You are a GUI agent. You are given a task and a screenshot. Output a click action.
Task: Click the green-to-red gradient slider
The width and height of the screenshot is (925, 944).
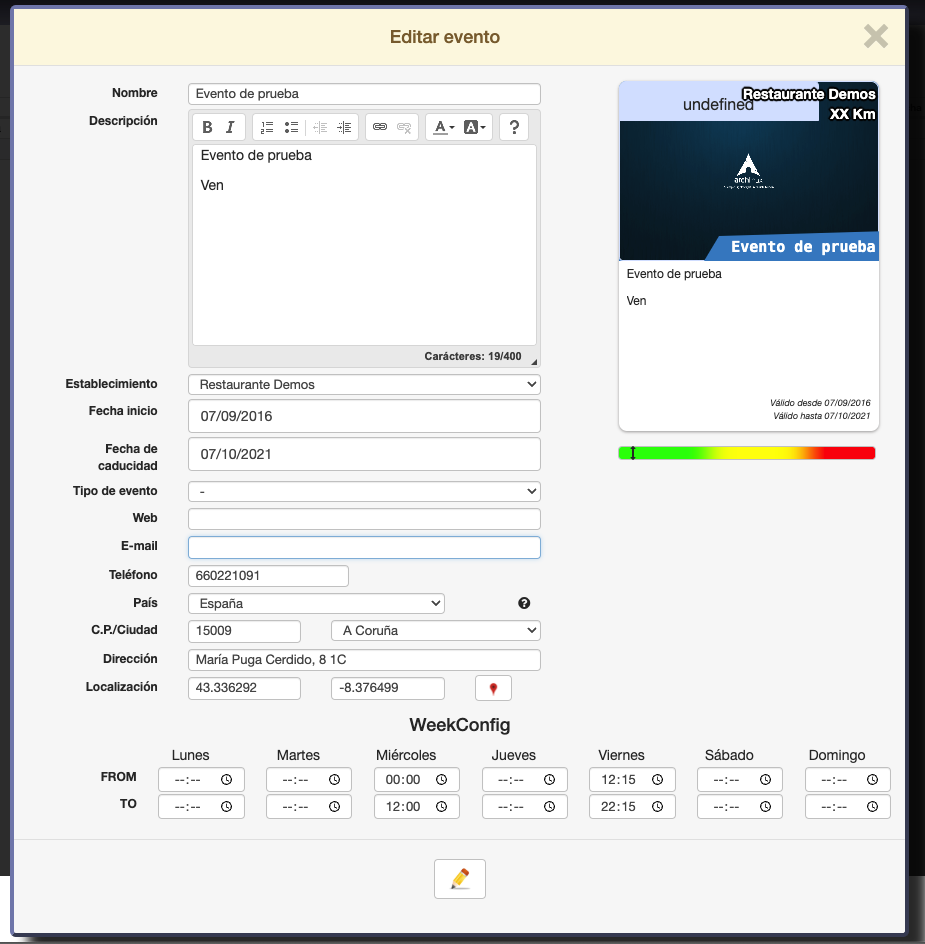pos(747,453)
